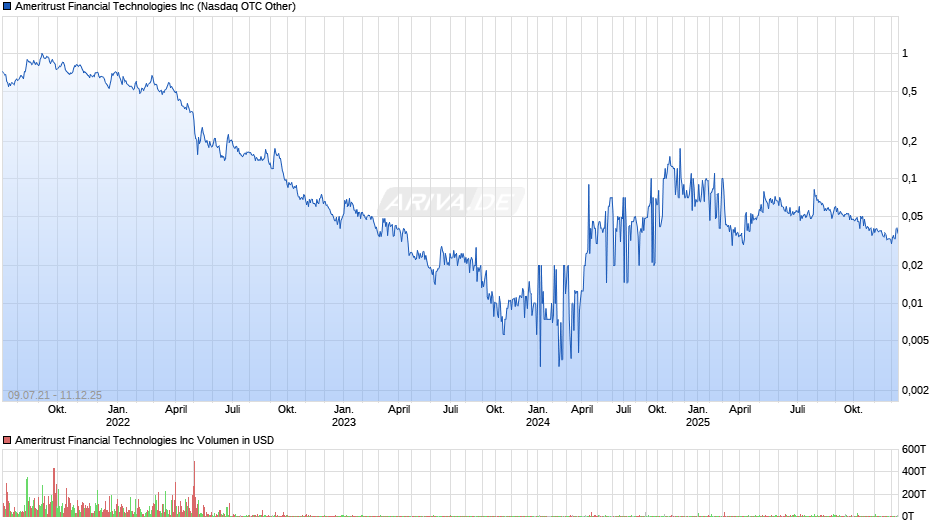
Task: Click the price axis label '0,5'
Action: click(909, 92)
